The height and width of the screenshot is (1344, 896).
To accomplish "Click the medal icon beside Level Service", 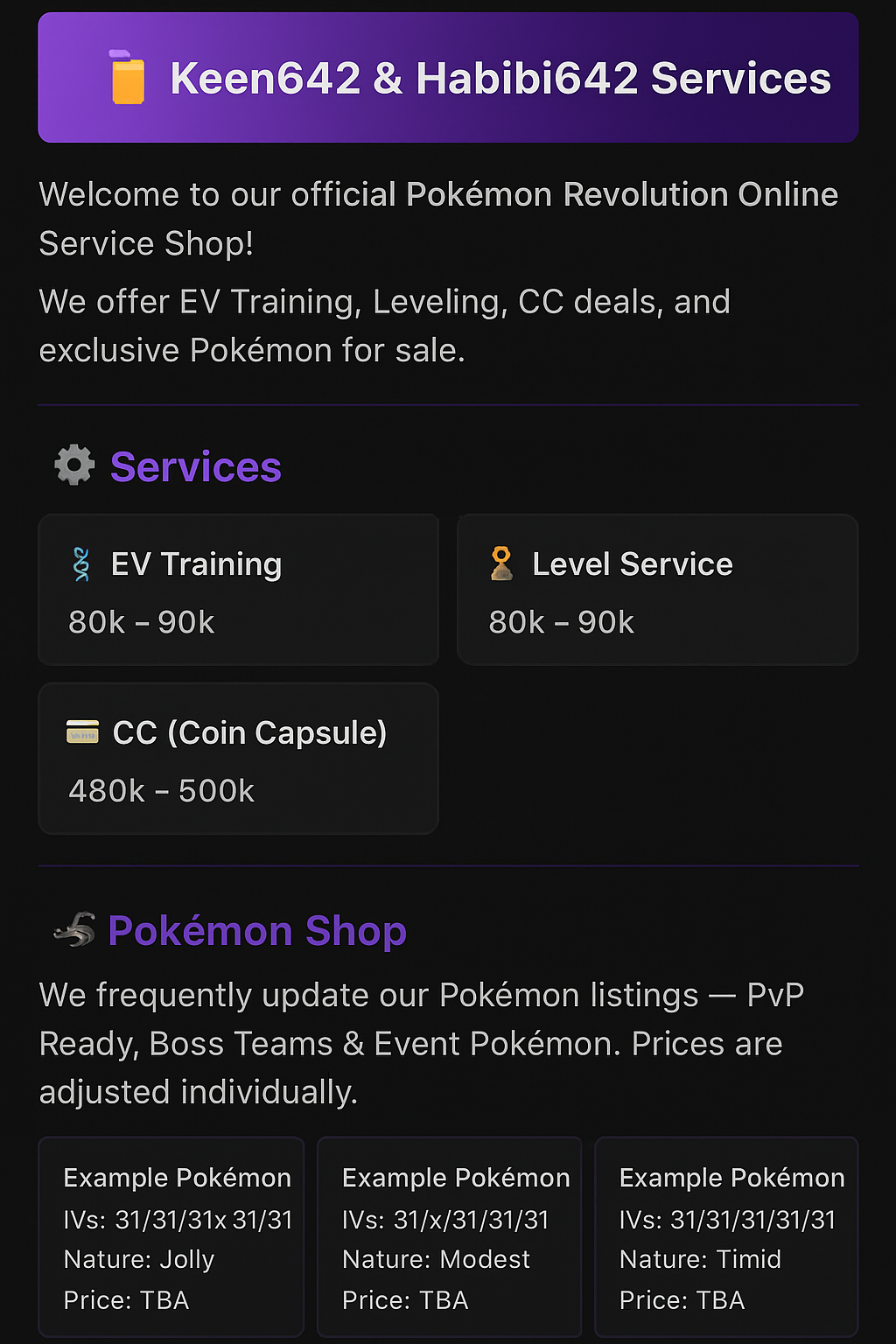I will pyautogui.click(x=501, y=564).
